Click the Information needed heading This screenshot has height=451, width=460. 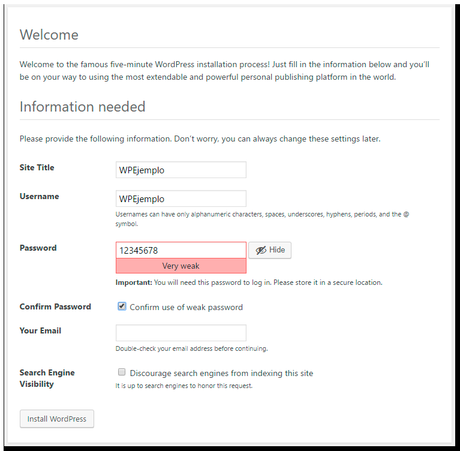(x=82, y=107)
